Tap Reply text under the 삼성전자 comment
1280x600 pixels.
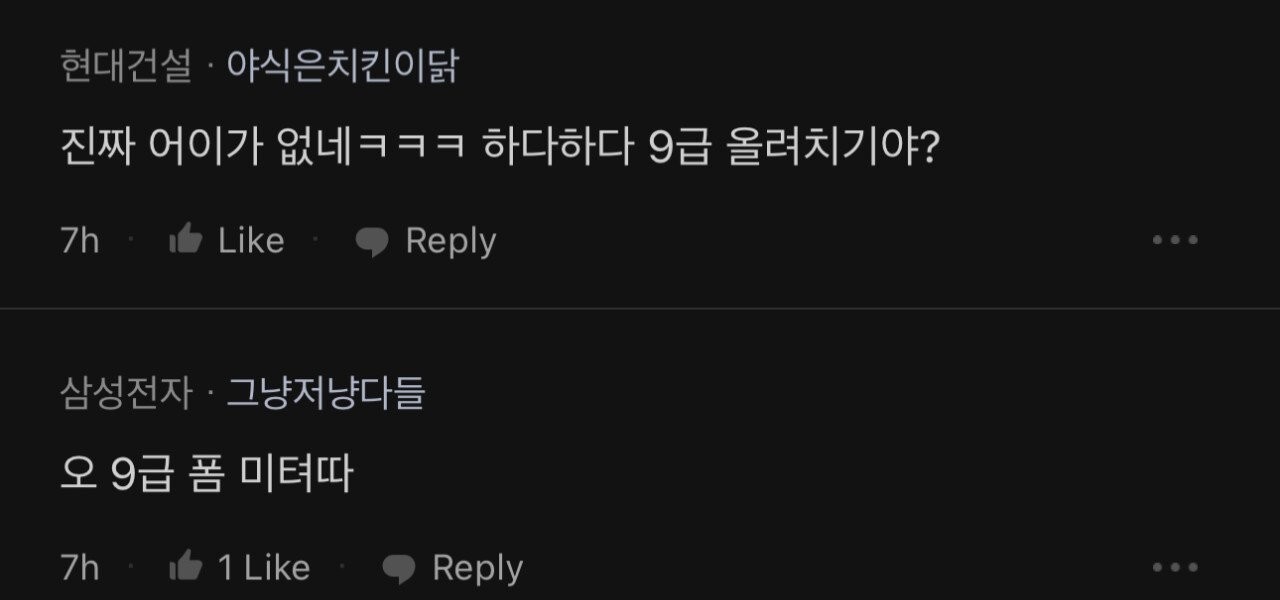click(x=477, y=568)
